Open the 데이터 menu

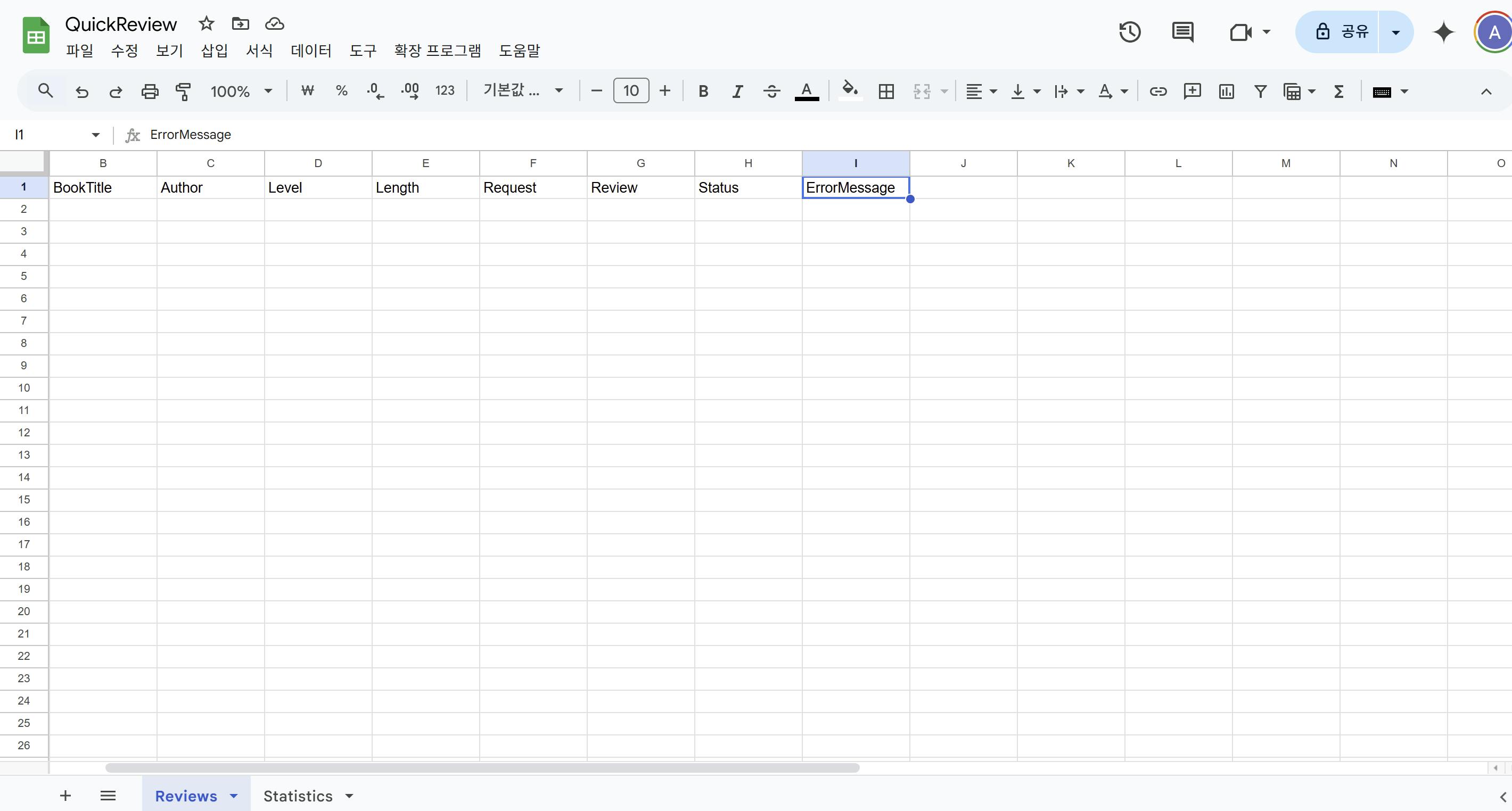coord(311,51)
